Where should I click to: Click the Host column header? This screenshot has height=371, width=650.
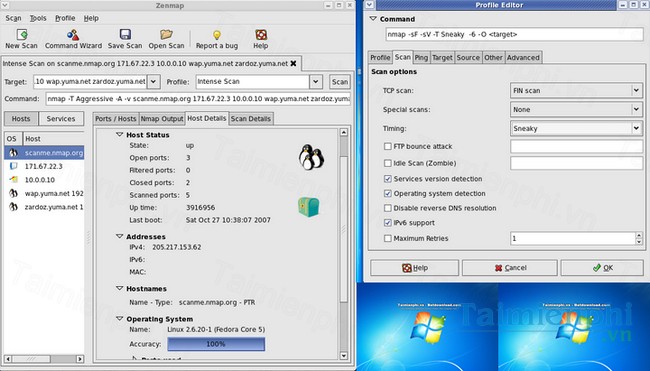[x=53, y=139]
